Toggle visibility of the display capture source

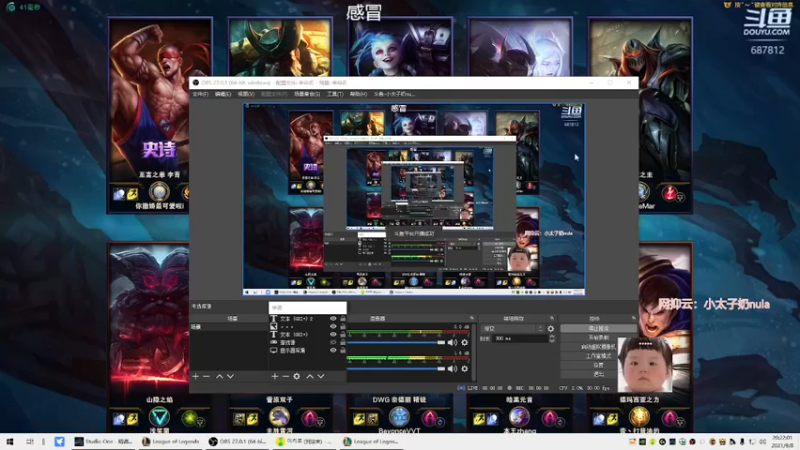pyautogui.click(x=333, y=351)
